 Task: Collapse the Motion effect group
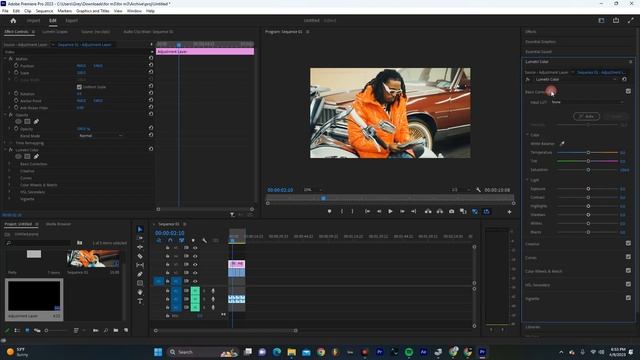5,59
